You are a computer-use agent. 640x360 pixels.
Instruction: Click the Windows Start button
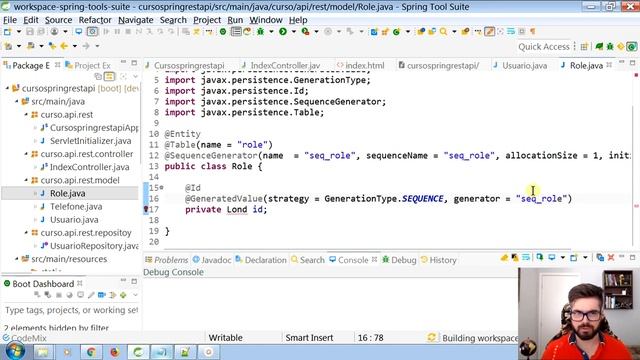(15, 351)
